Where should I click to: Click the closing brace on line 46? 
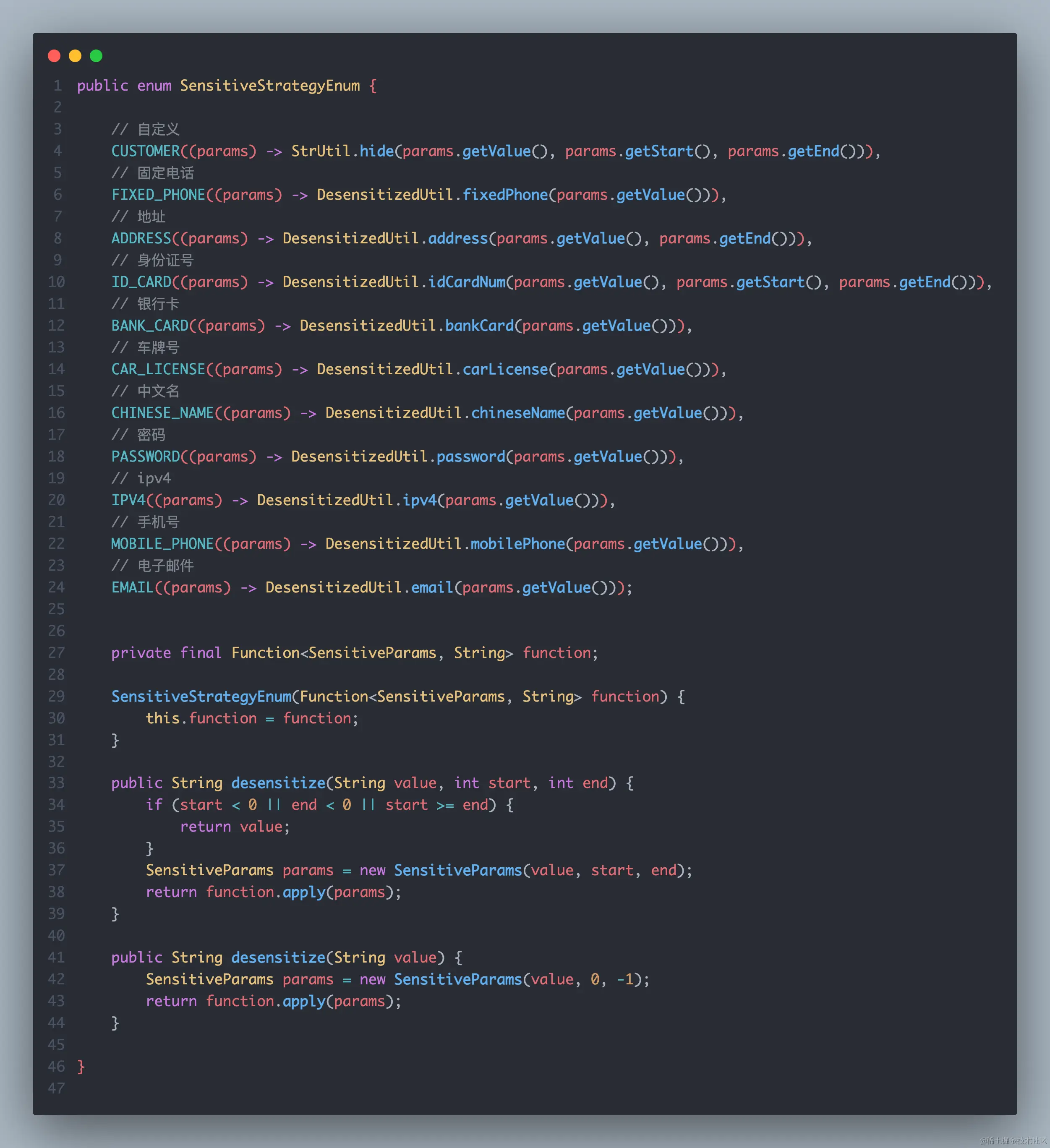pyautogui.click(x=81, y=1067)
